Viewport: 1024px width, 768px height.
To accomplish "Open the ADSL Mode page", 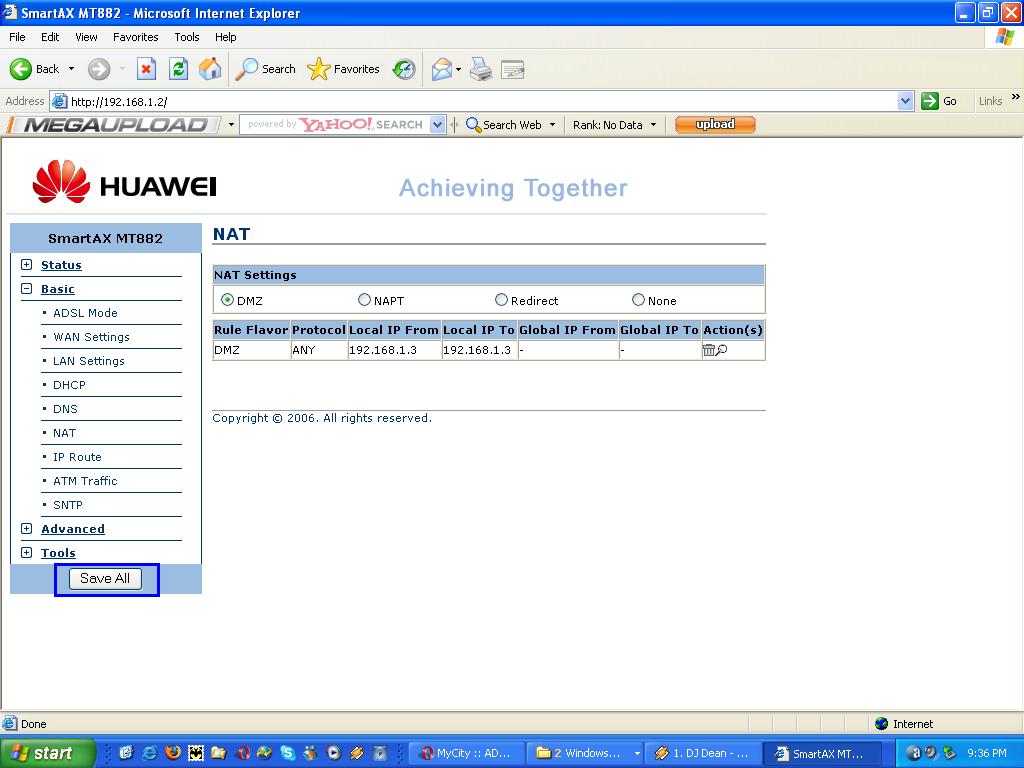I will [85, 313].
